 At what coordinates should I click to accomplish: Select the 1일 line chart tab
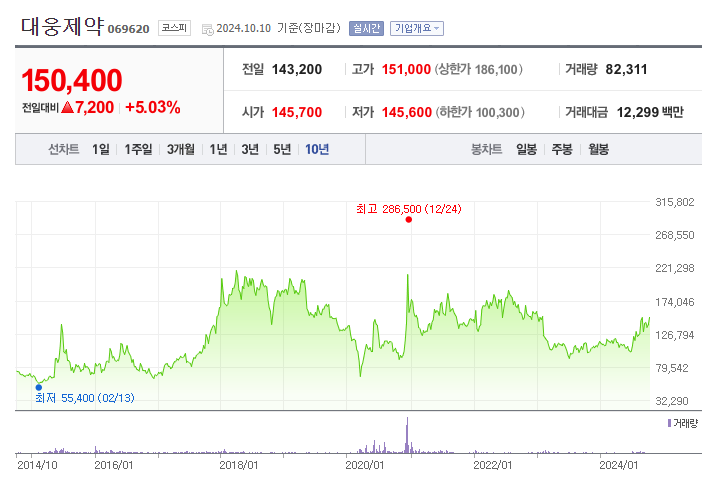[x=101, y=149]
